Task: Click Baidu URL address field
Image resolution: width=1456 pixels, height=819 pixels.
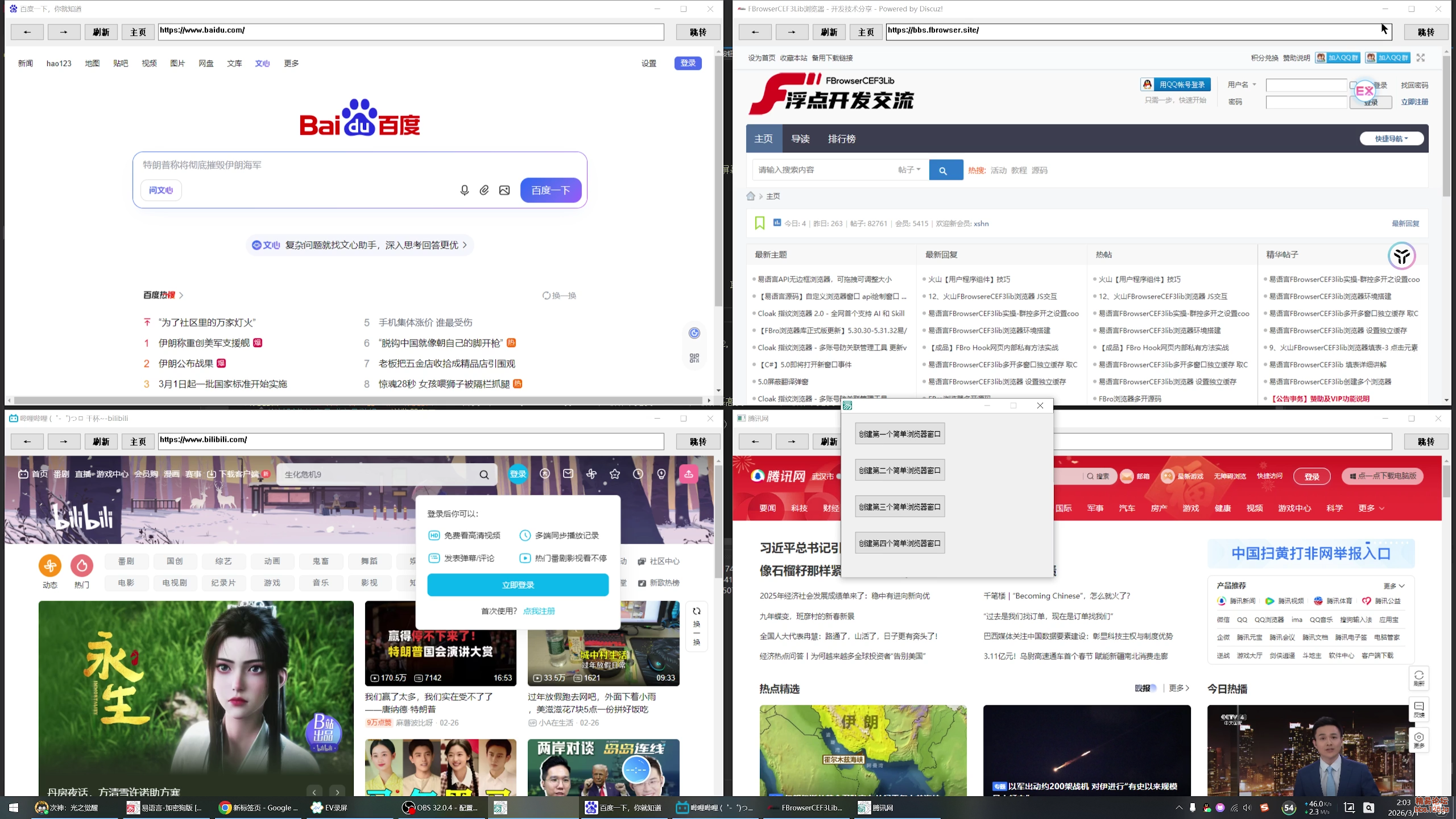Action: (x=411, y=32)
